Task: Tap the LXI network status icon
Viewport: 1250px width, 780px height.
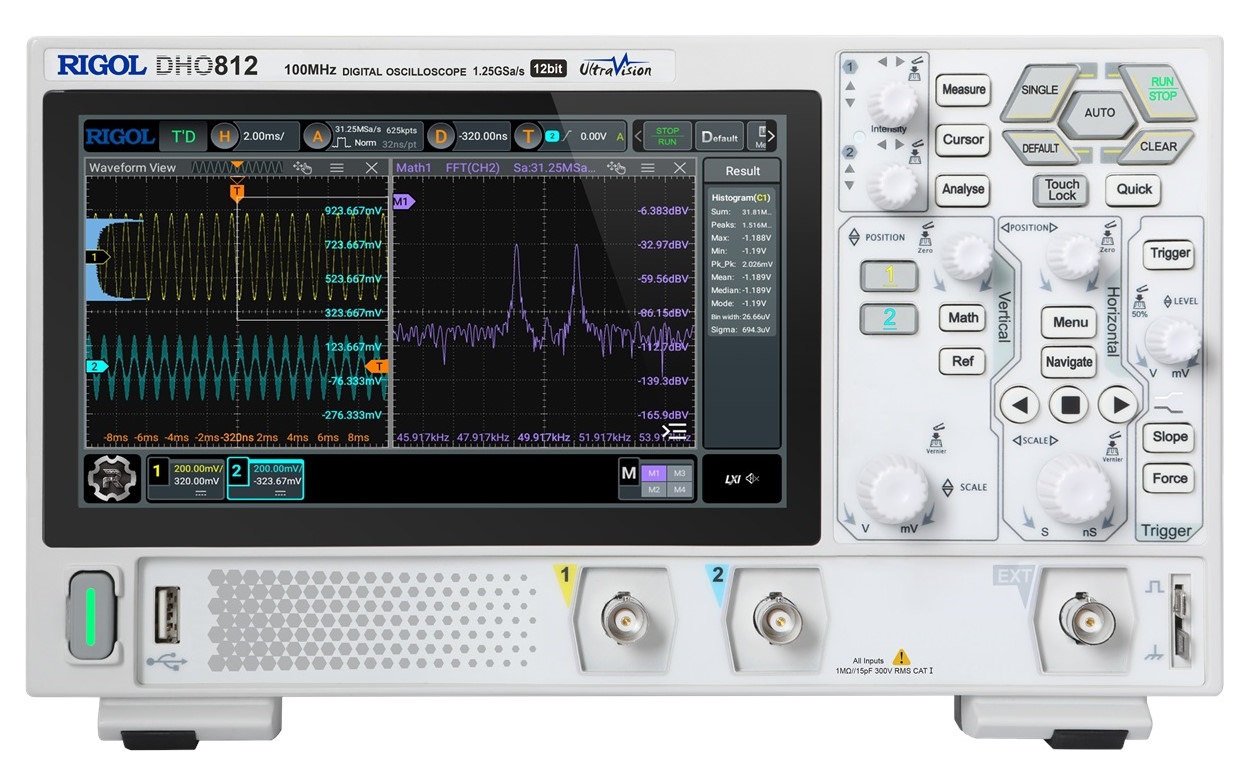Action: coord(733,478)
